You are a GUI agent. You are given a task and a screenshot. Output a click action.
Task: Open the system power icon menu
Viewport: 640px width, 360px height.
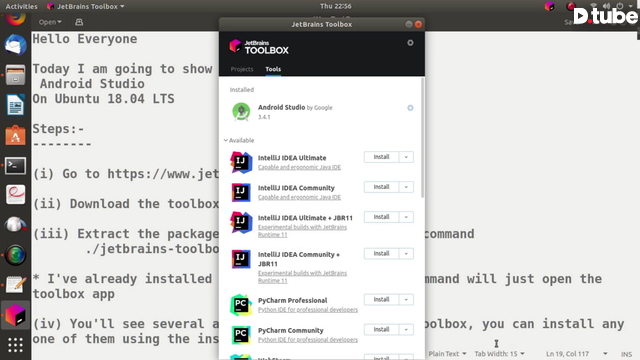pyautogui.click(x=620, y=6)
